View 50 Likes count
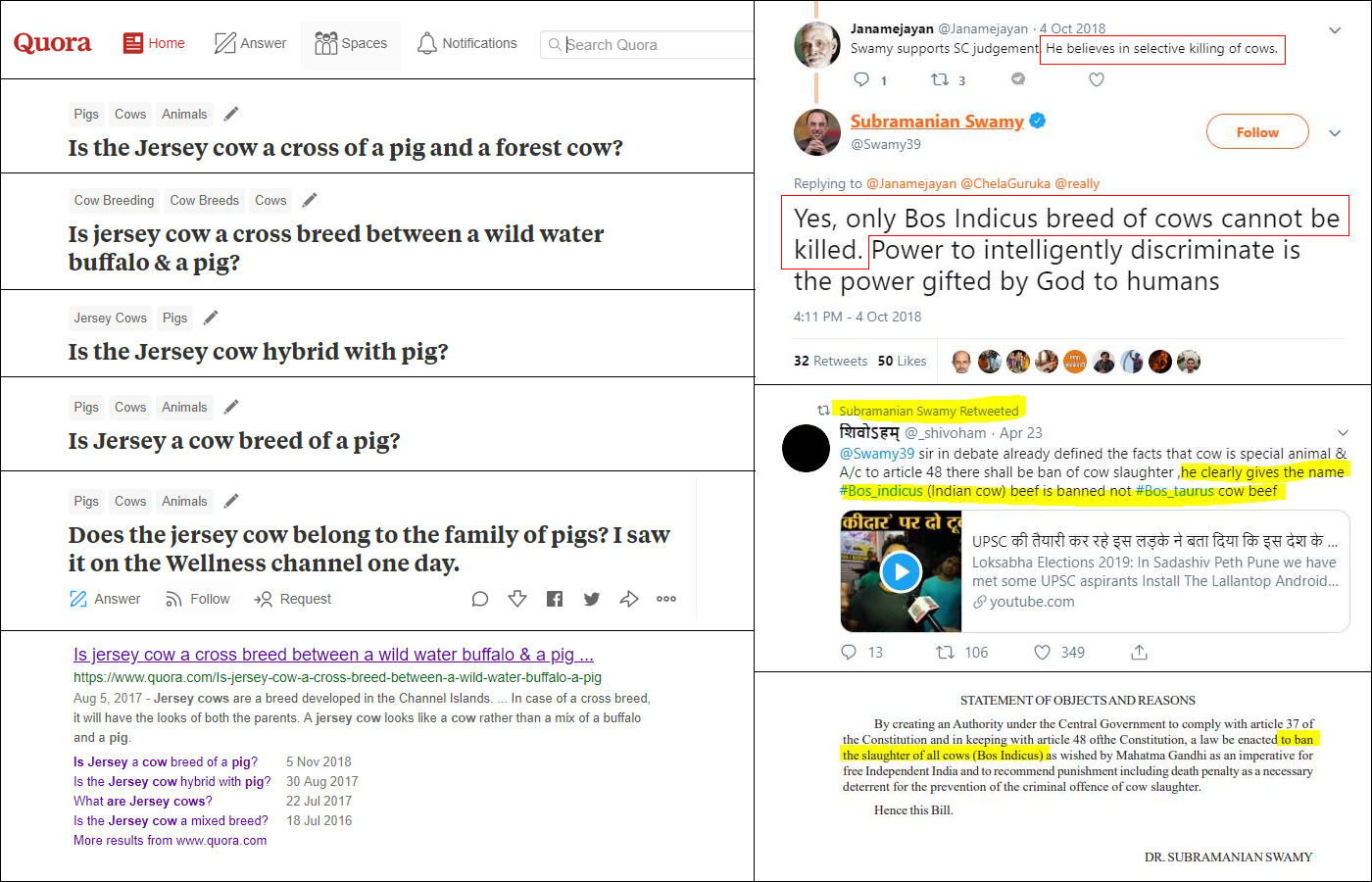Image resolution: width=1372 pixels, height=882 pixels. (902, 361)
